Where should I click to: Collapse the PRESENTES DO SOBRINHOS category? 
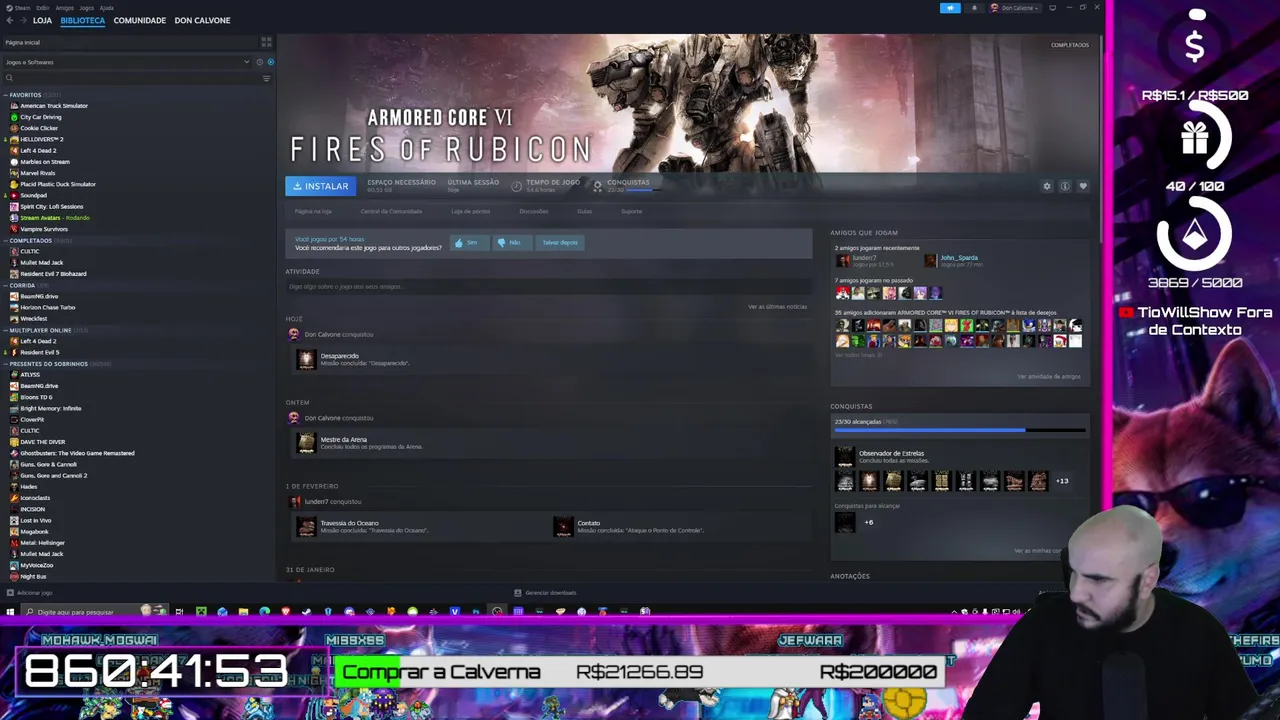tap(6, 364)
